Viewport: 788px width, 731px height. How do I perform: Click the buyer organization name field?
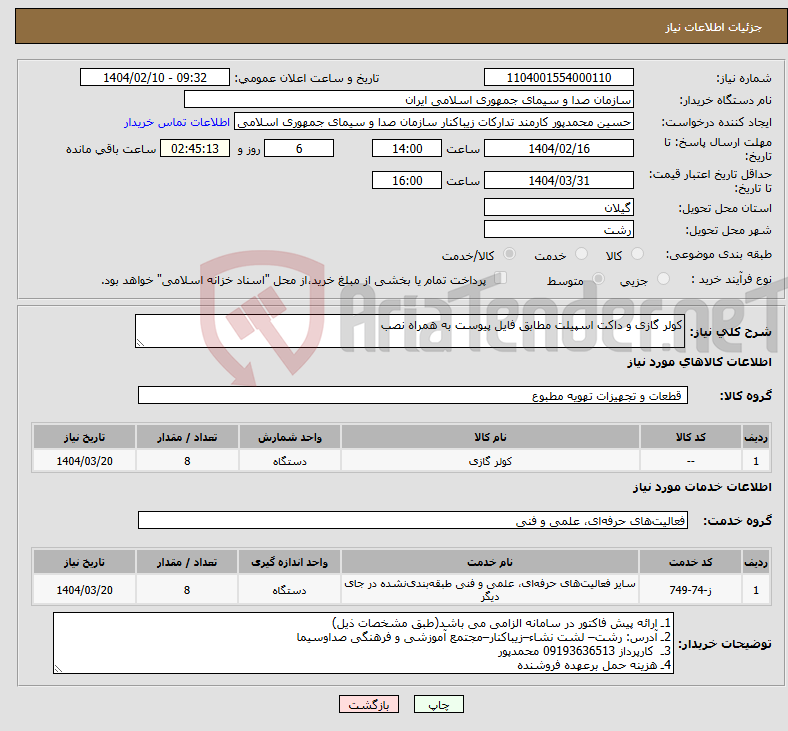click(x=409, y=99)
